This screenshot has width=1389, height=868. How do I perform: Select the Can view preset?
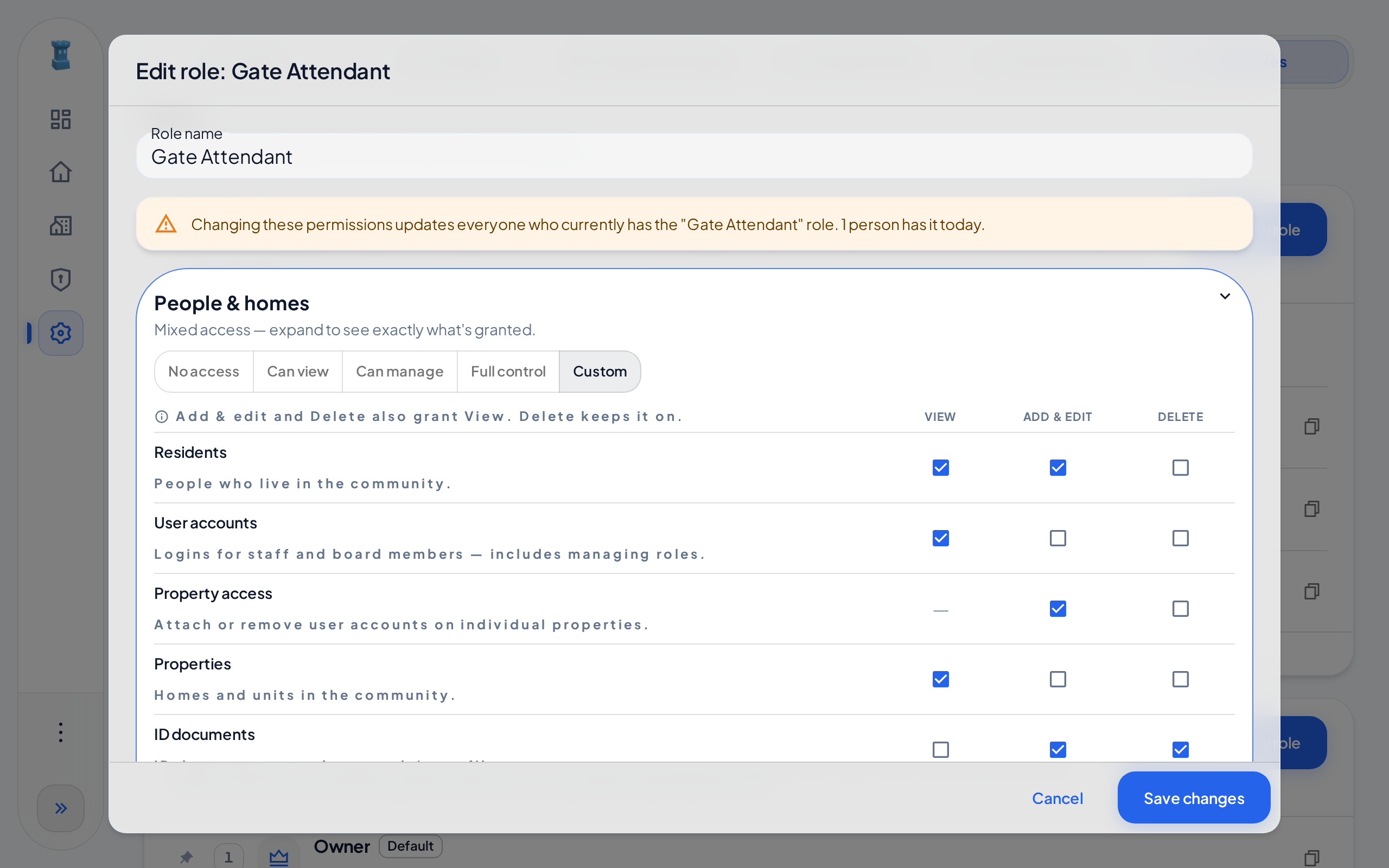(x=298, y=372)
